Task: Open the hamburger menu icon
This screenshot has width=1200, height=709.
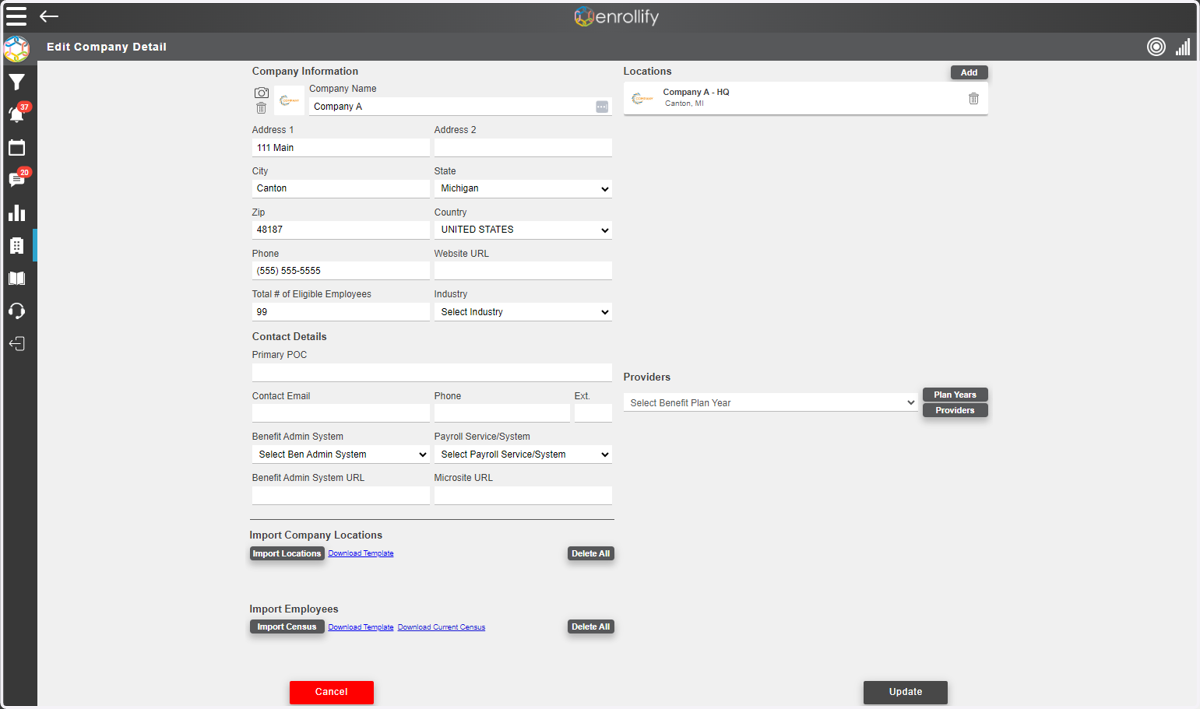Action: coord(16,16)
